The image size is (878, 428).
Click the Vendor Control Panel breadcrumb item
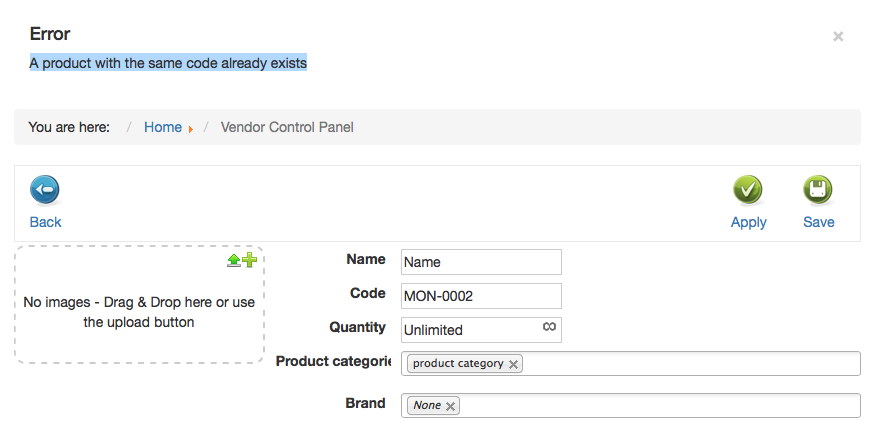(287, 127)
